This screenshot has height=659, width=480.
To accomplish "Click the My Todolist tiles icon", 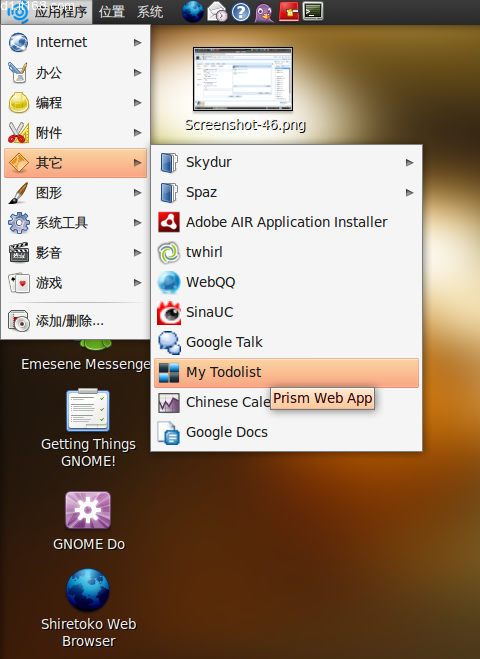I will click(169, 372).
